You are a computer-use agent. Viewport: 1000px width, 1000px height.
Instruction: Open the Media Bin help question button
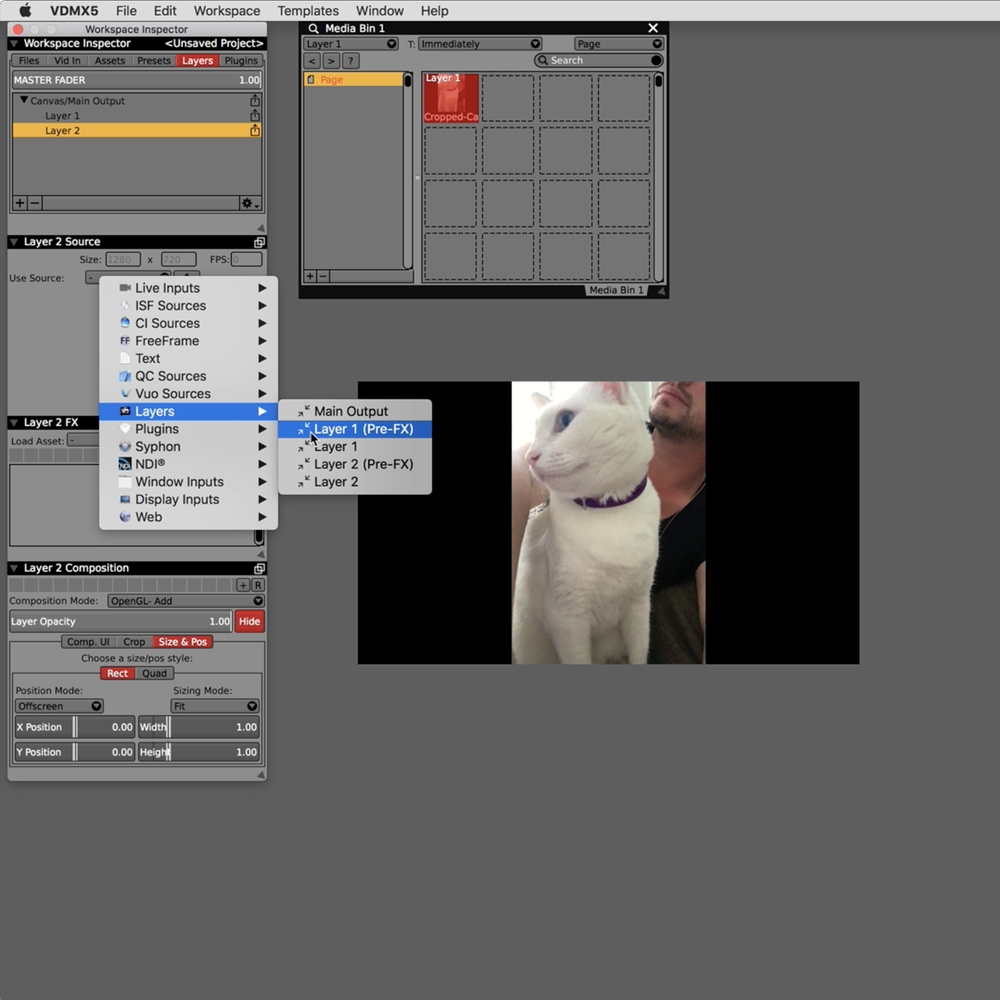(x=350, y=61)
